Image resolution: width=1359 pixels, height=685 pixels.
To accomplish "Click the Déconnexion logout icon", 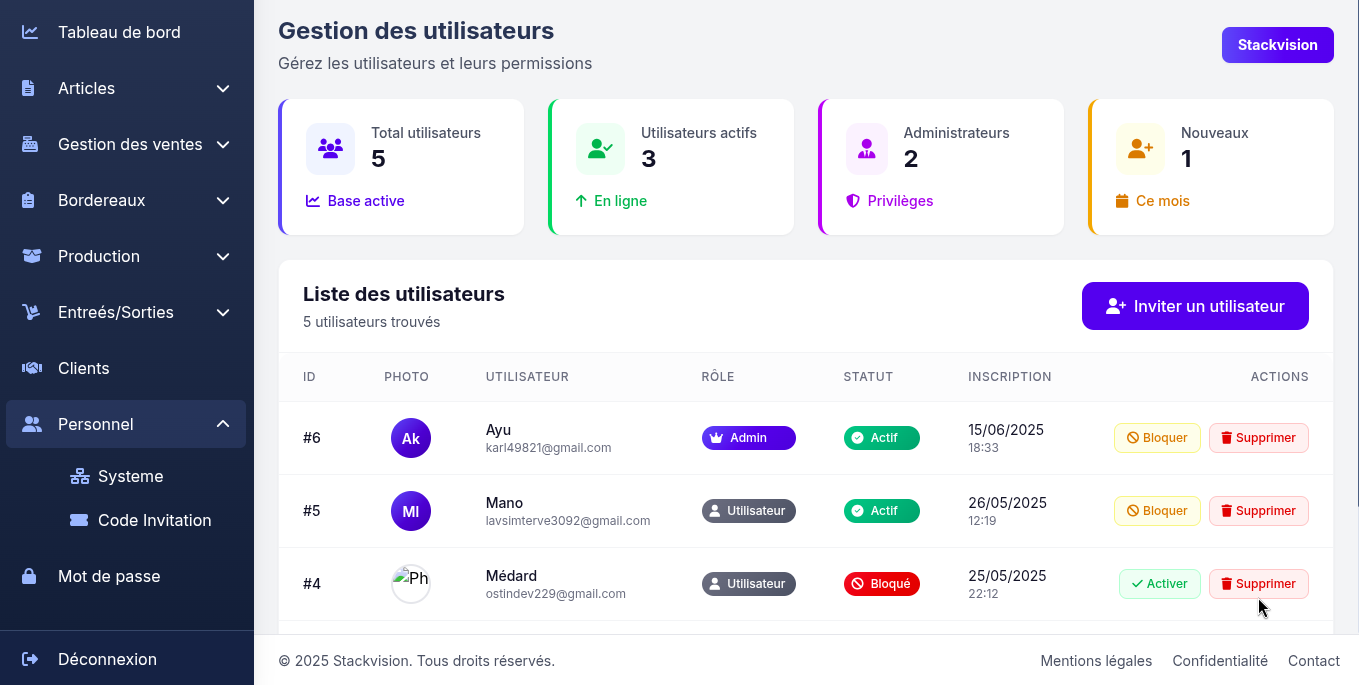I will pos(30,659).
